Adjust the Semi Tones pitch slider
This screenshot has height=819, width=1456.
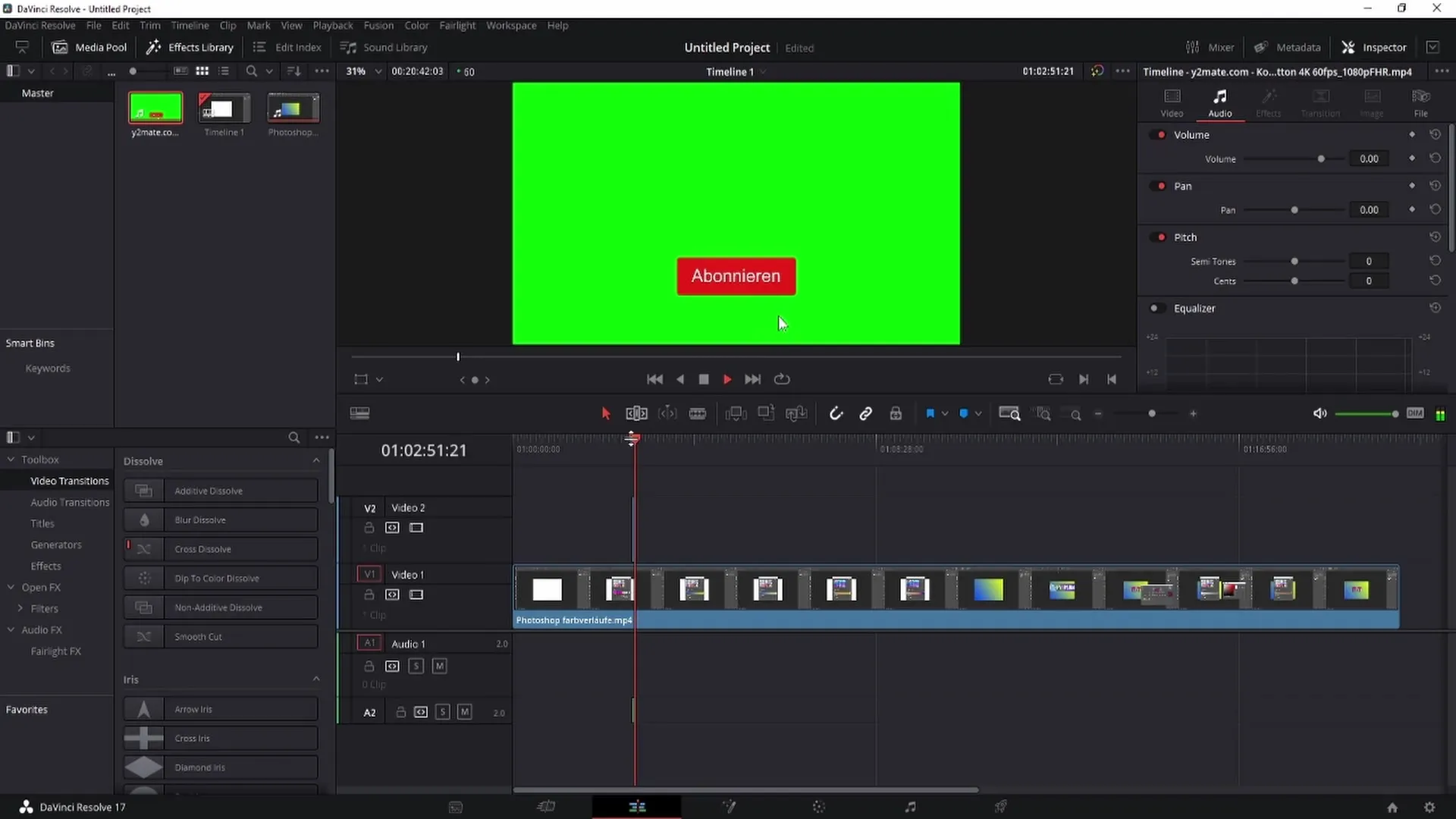[x=1294, y=262]
